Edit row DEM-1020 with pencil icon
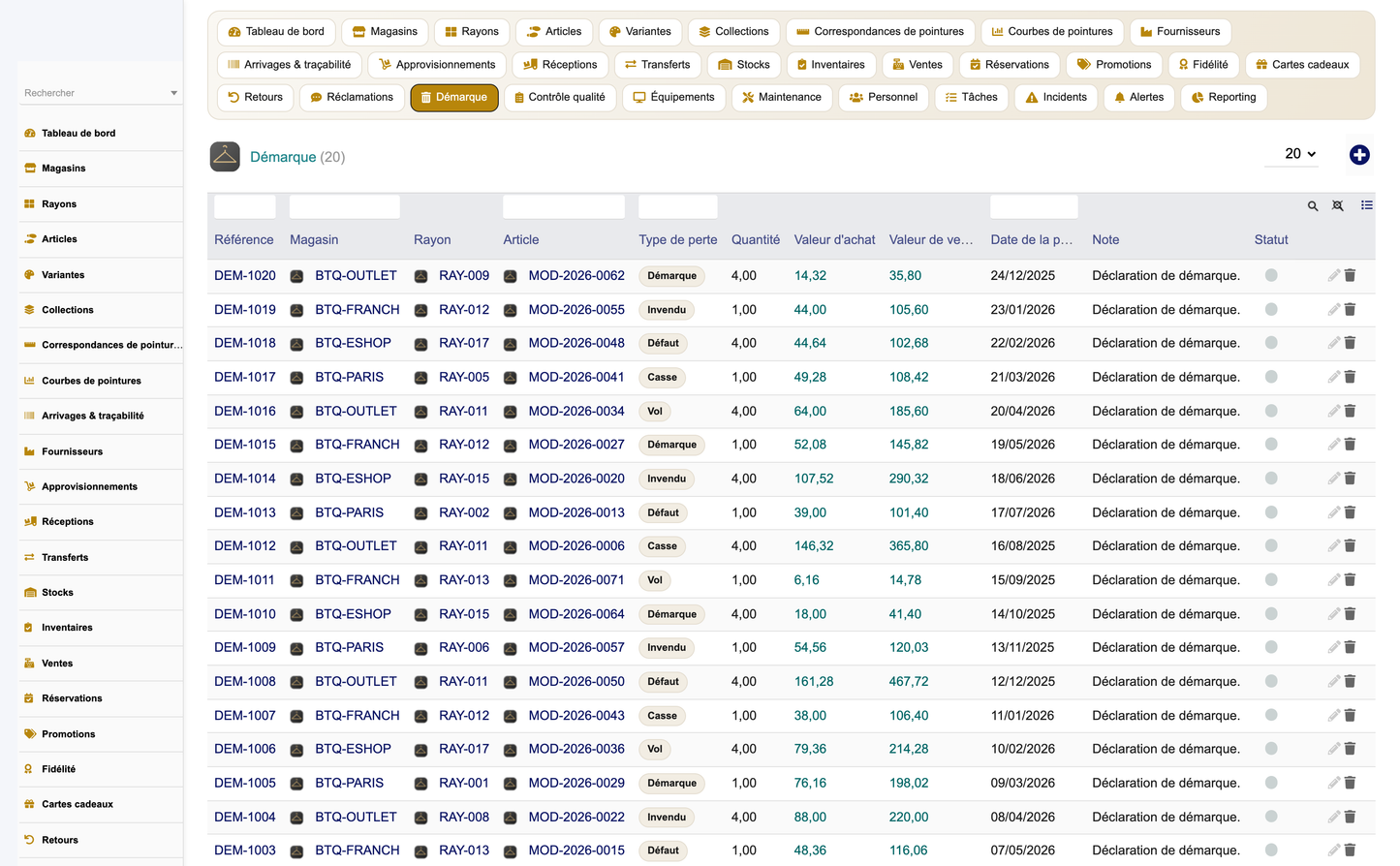 (1334, 276)
